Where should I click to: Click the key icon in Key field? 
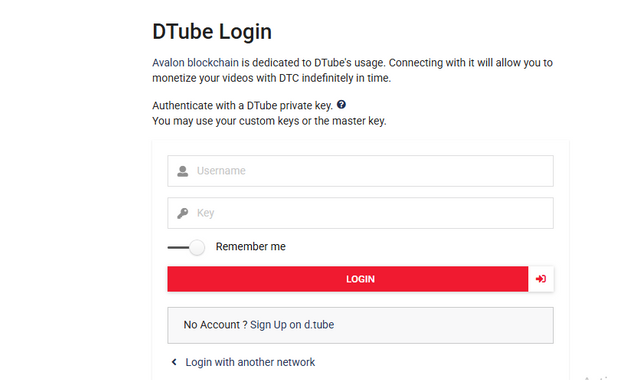coord(183,213)
